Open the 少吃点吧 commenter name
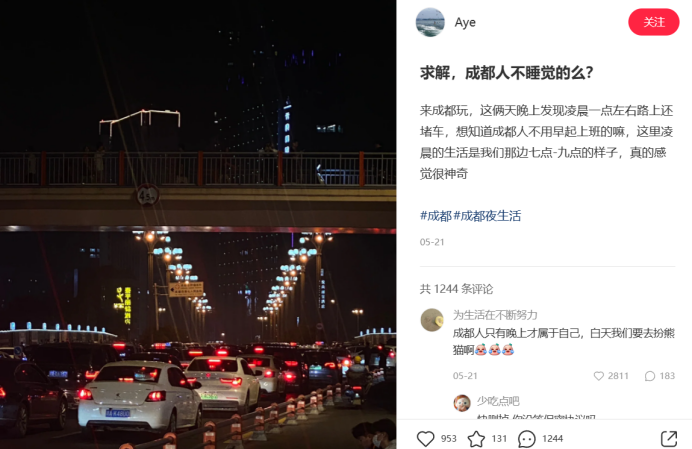This screenshot has height=449, width=692. (498, 401)
